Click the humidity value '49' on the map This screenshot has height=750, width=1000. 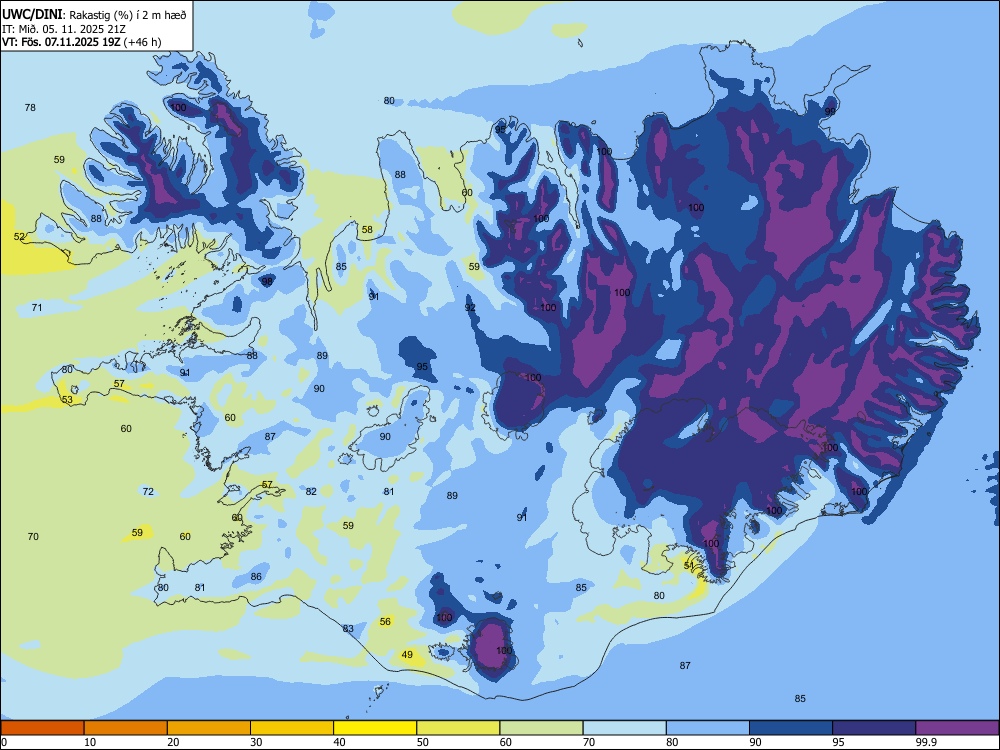[x=407, y=654]
